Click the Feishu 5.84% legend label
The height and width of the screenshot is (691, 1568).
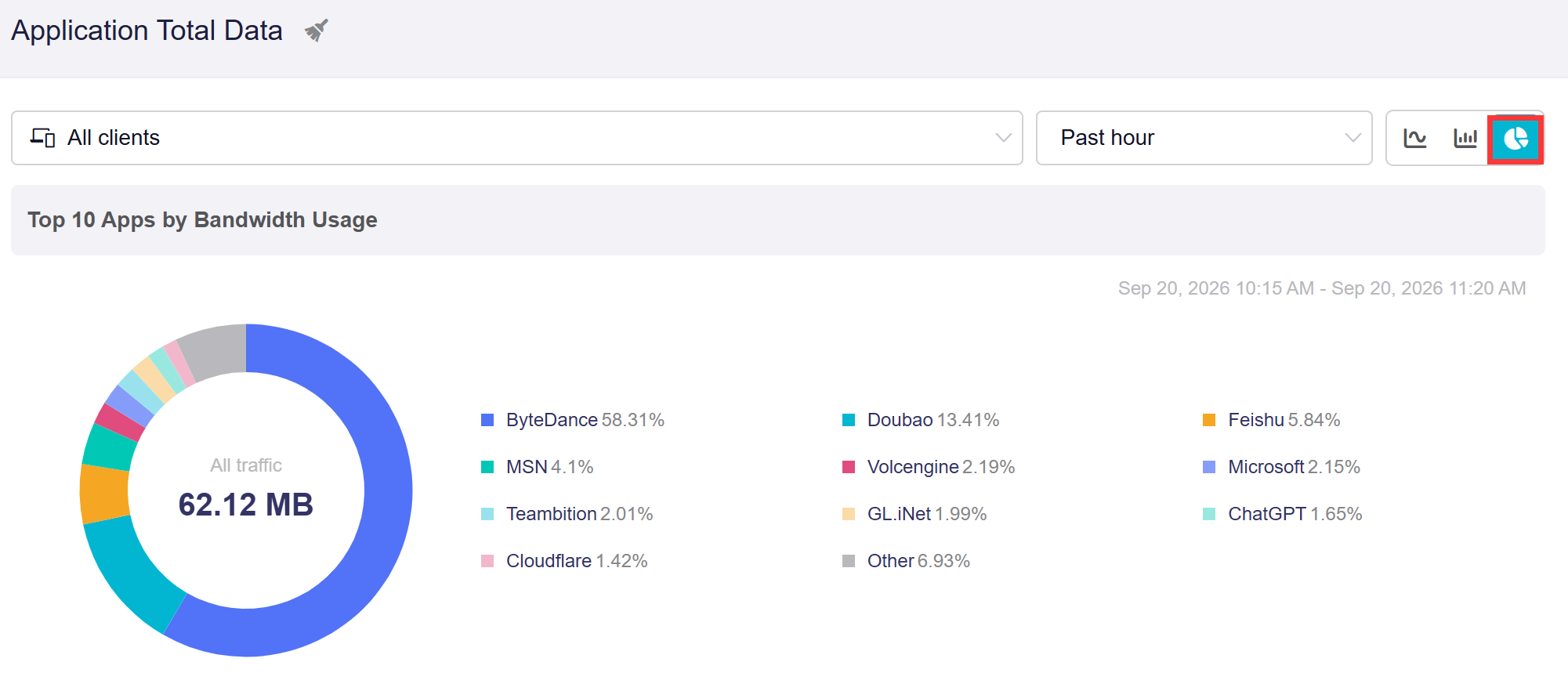click(1284, 420)
